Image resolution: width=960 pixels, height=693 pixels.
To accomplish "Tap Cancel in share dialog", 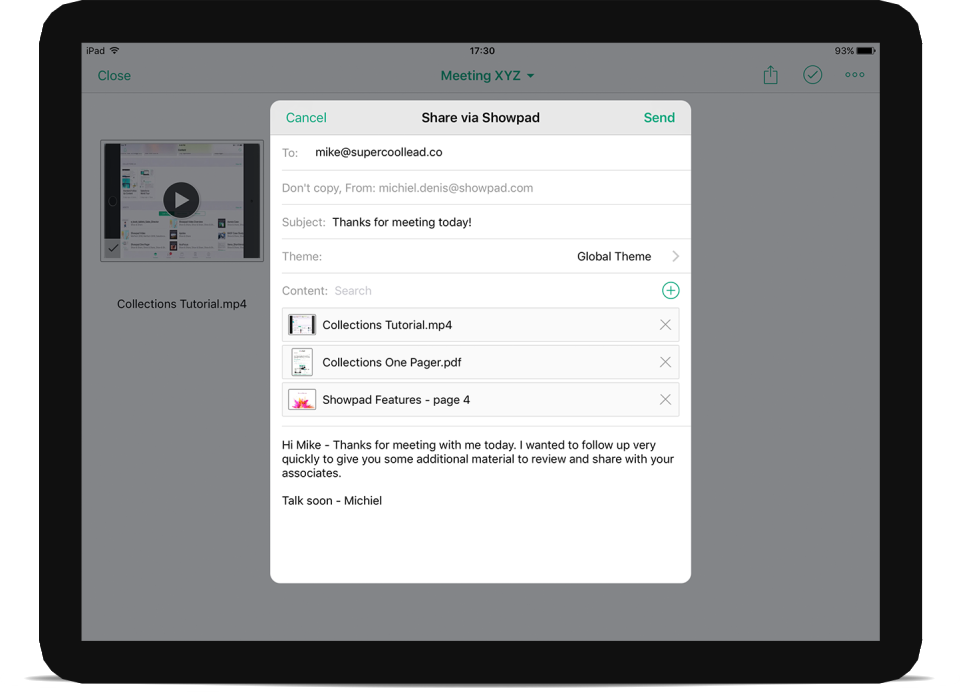I will [x=306, y=118].
